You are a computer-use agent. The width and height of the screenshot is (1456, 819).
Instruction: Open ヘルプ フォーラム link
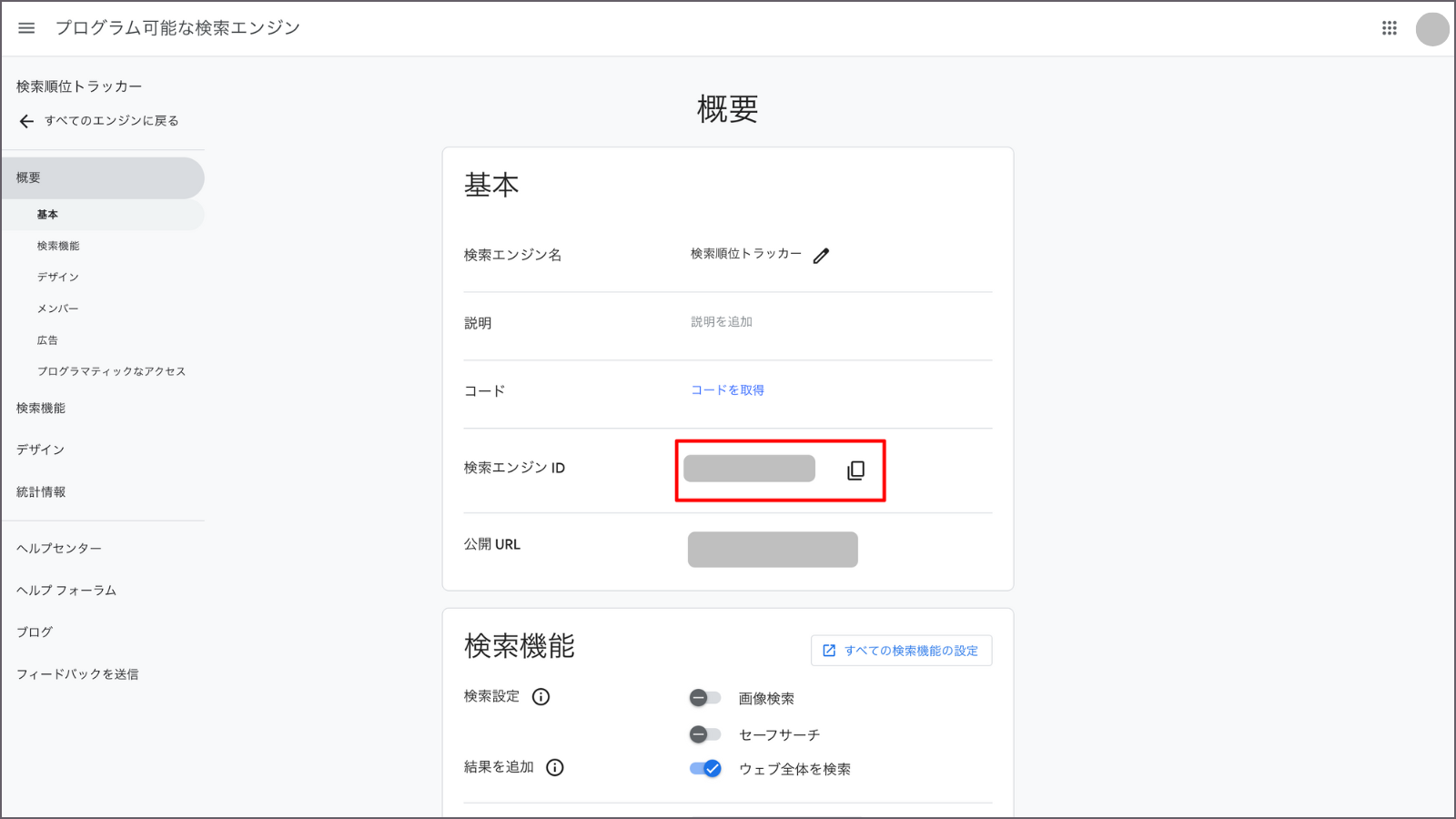pyautogui.click(x=66, y=591)
